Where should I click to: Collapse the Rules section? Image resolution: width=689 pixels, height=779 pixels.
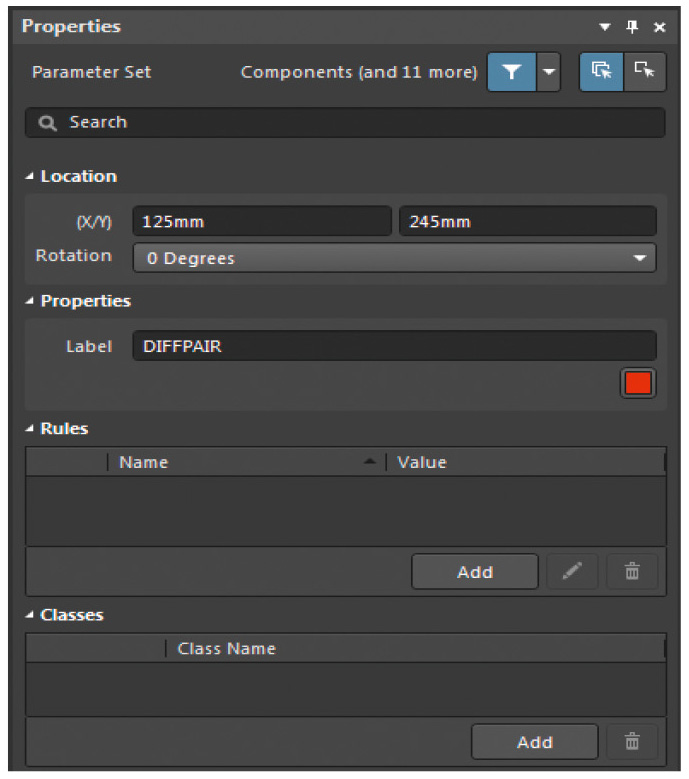[30, 429]
